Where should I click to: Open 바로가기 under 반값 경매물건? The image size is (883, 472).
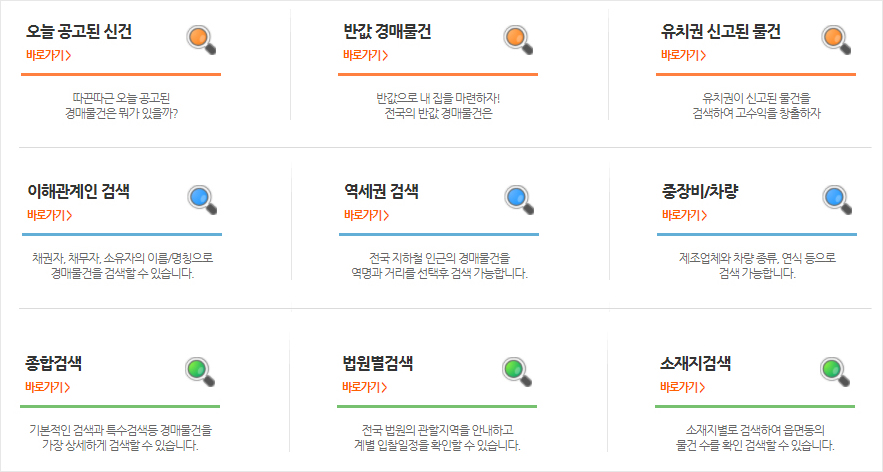(x=365, y=55)
